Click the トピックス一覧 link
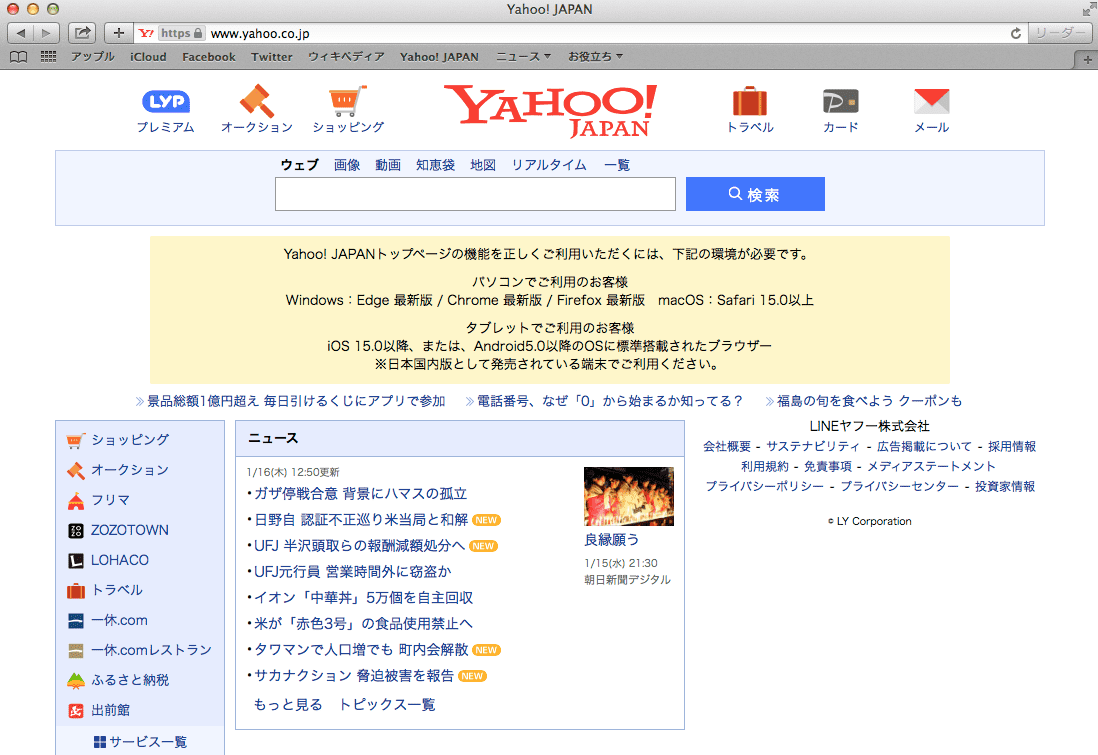The width and height of the screenshot is (1098, 755). (387, 705)
